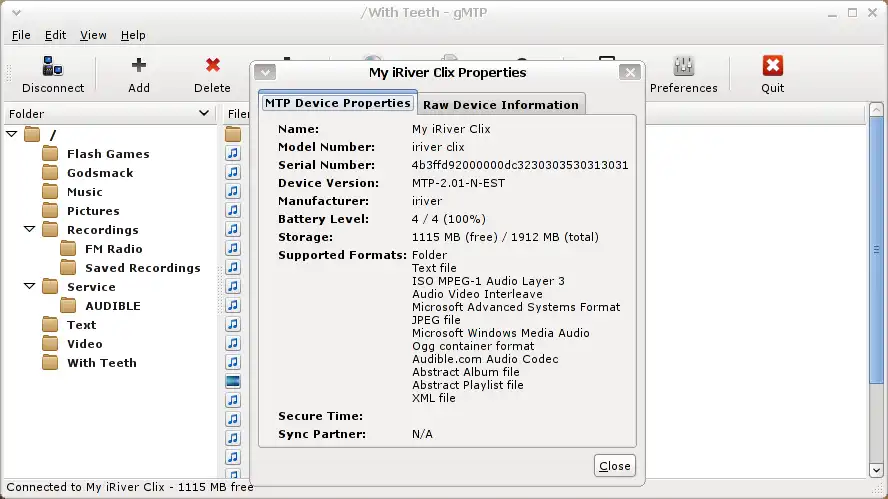This screenshot has height=499, width=888.
Task: Collapse the root folder tree node
Action: click(x=11, y=134)
